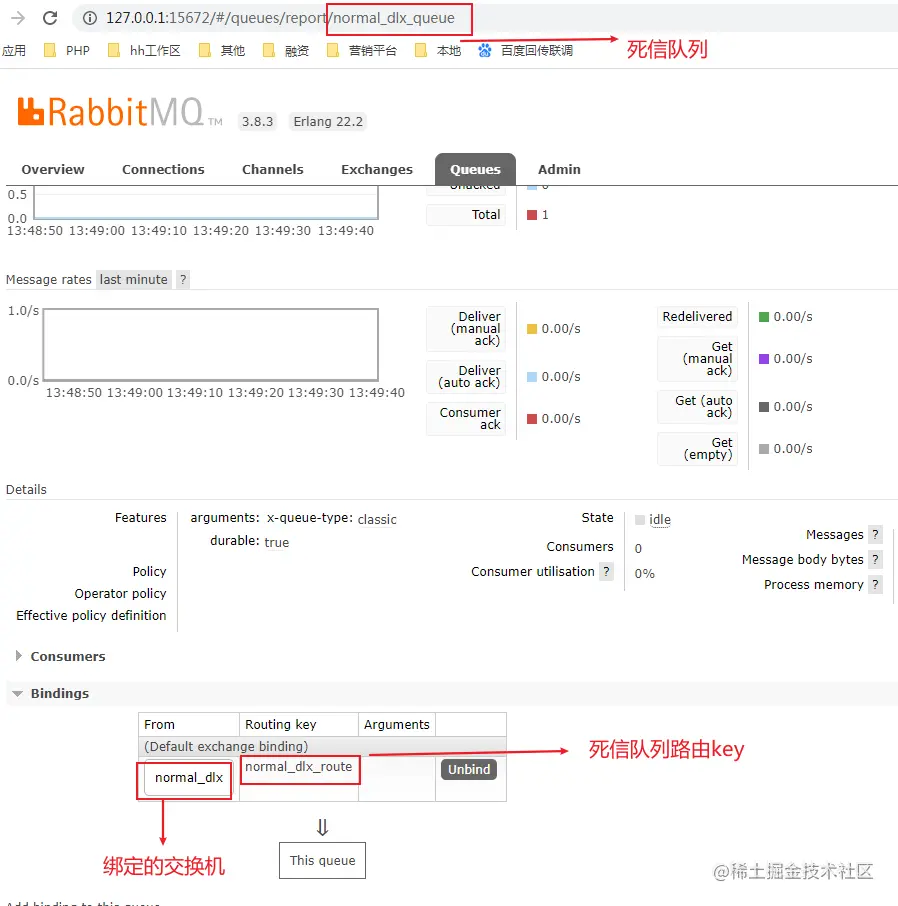Click the Deliver (manual ack) legend label

(x=466, y=329)
